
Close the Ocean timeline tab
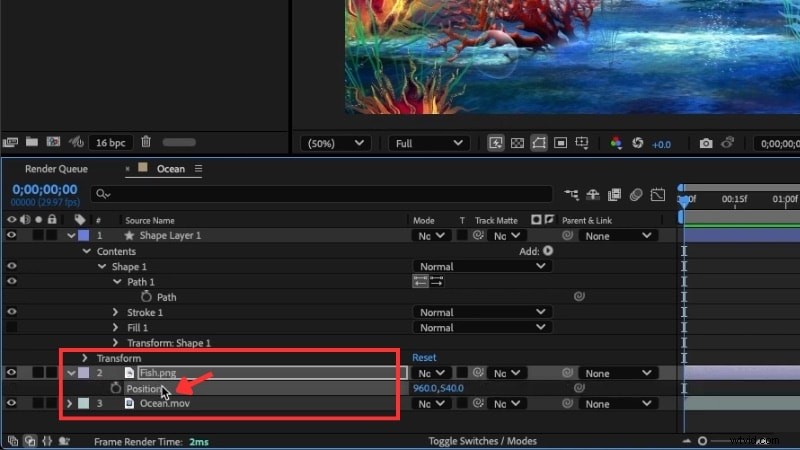[128, 168]
